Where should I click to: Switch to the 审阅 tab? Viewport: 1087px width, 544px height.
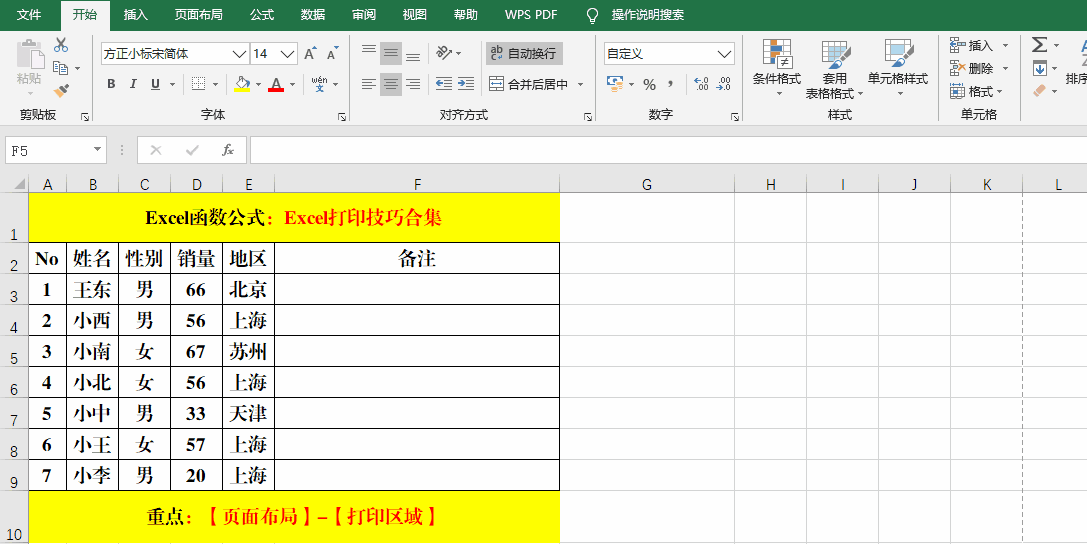coord(364,15)
